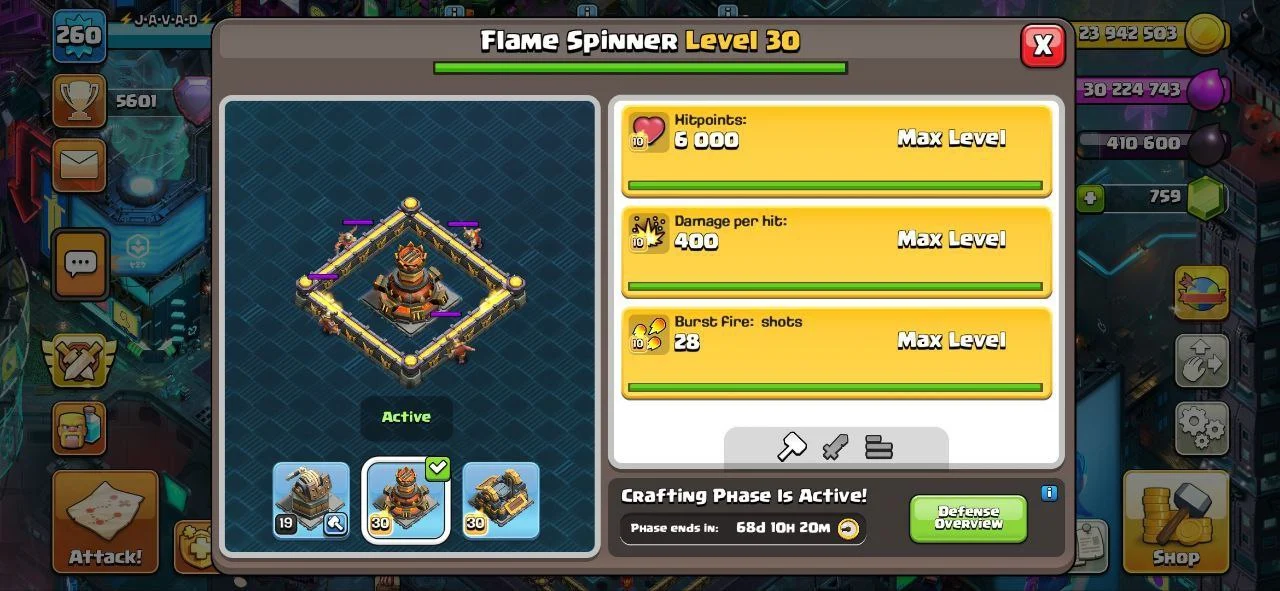Tap the blue info icon
The image size is (1280, 591).
pyautogui.click(x=1048, y=493)
